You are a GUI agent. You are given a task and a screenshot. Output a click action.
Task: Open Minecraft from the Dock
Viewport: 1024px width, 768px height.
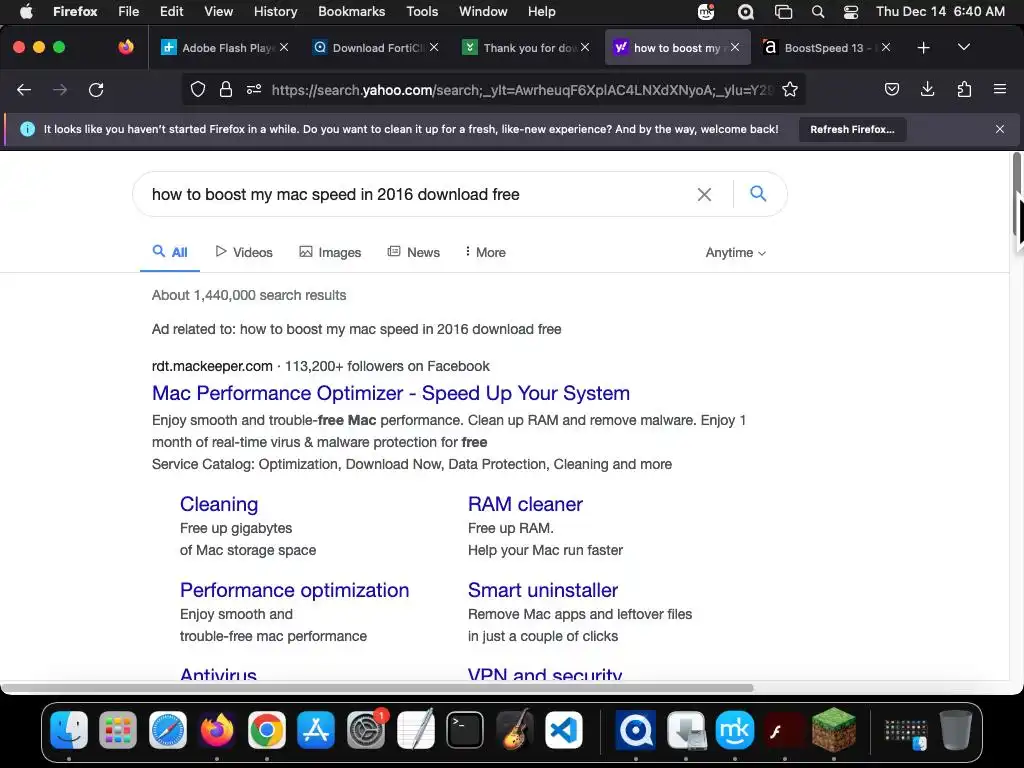point(834,729)
